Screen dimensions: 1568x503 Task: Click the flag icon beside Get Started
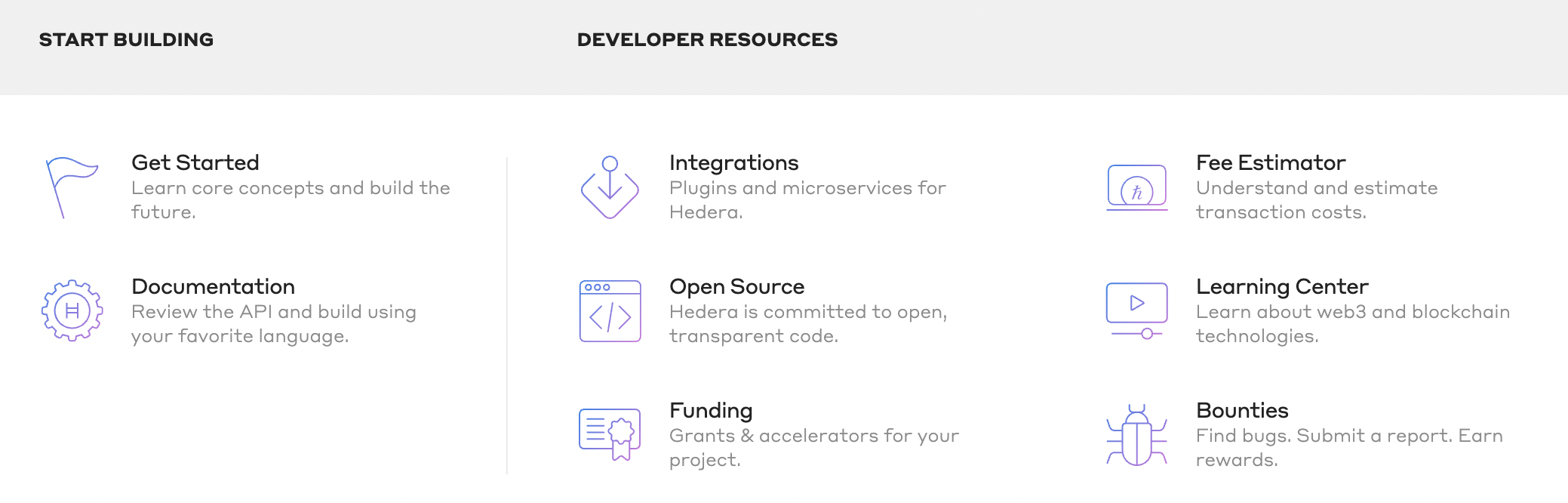(x=72, y=187)
